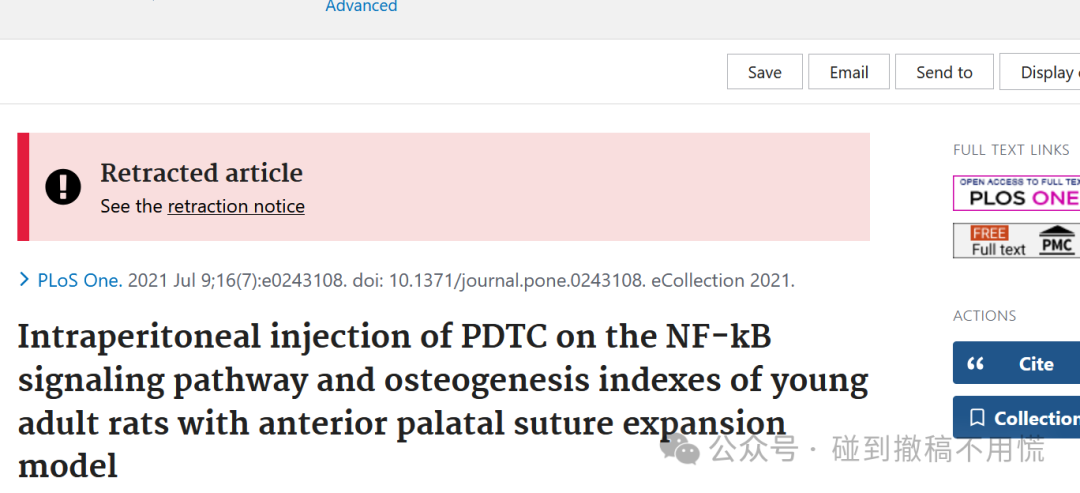Screen dimensions: 1080x493
Task: Open the Display options button
Action: [1039, 72]
